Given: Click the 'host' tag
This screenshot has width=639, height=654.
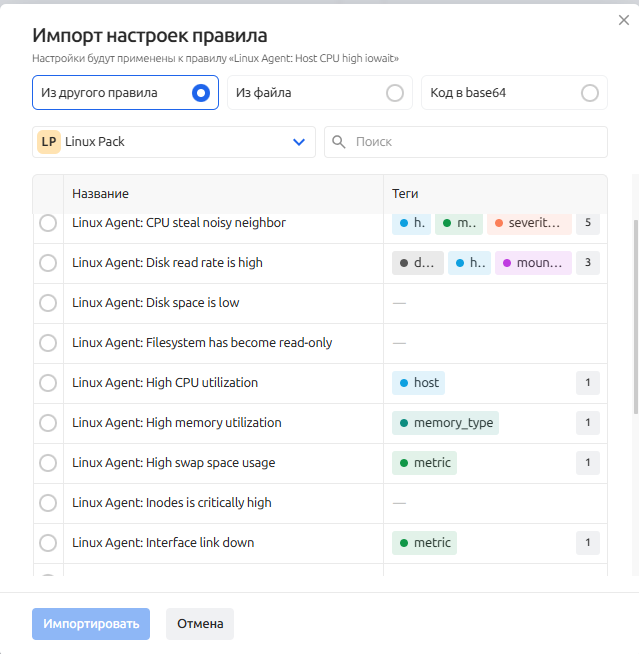Looking at the screenshot, I should (x=418, y=383).
